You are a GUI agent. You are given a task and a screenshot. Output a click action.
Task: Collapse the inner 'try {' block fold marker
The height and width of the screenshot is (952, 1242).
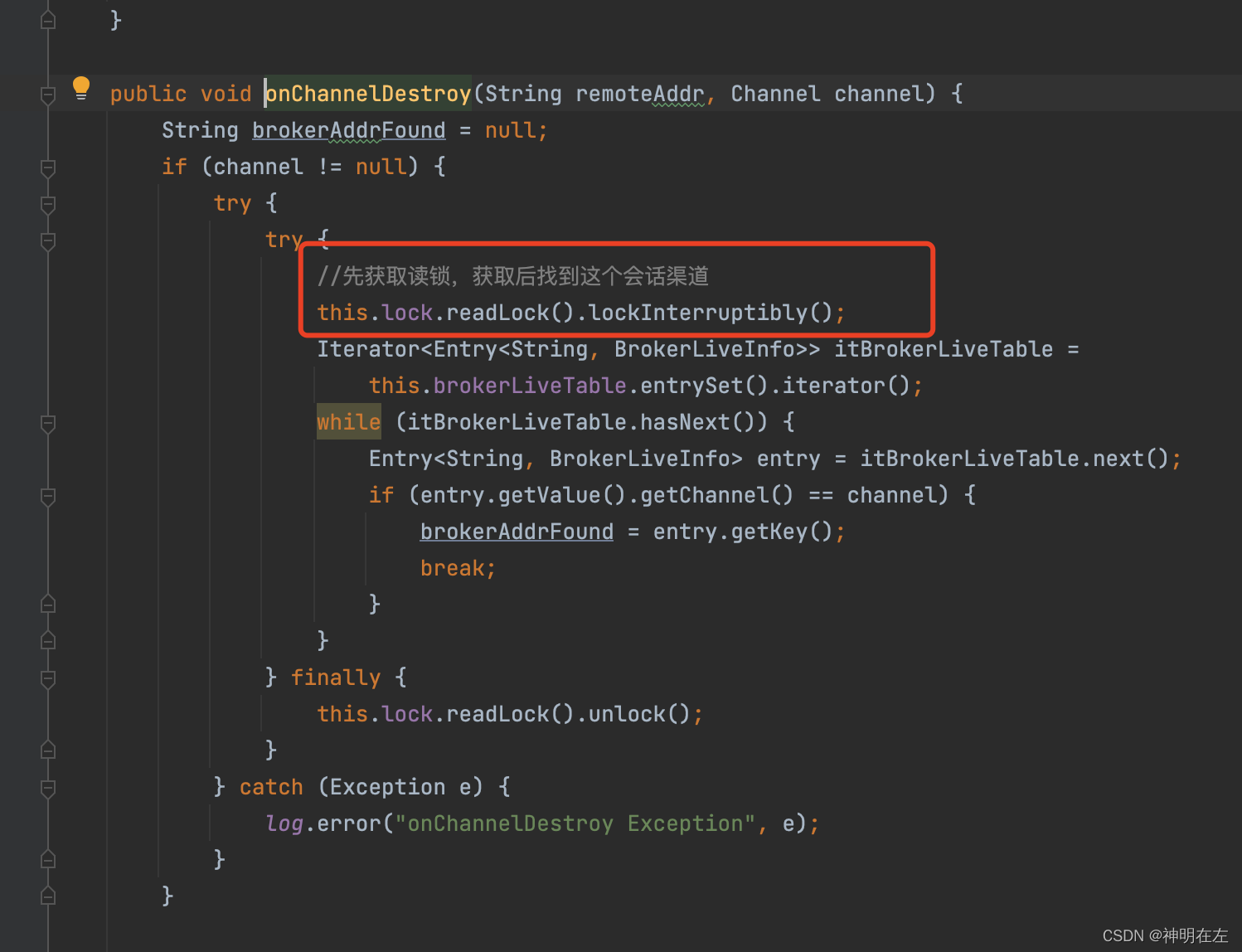(48, 240)
